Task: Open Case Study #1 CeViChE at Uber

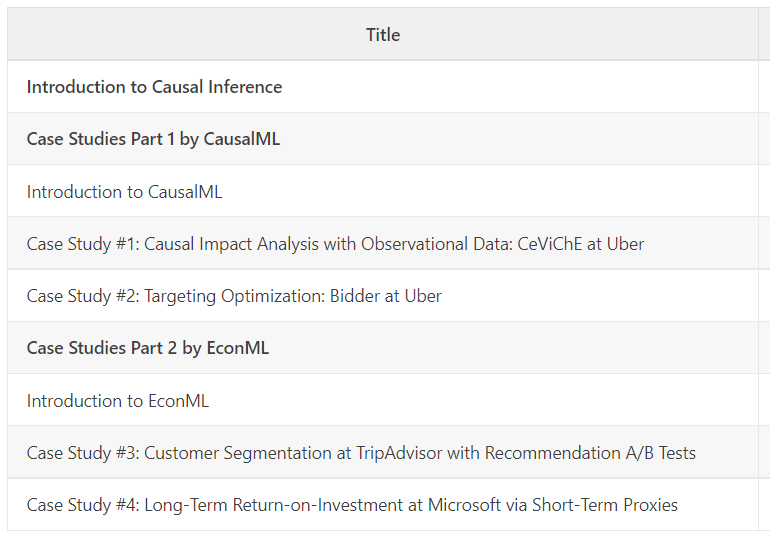Action: pyautogui.click(x=335, y=244)
